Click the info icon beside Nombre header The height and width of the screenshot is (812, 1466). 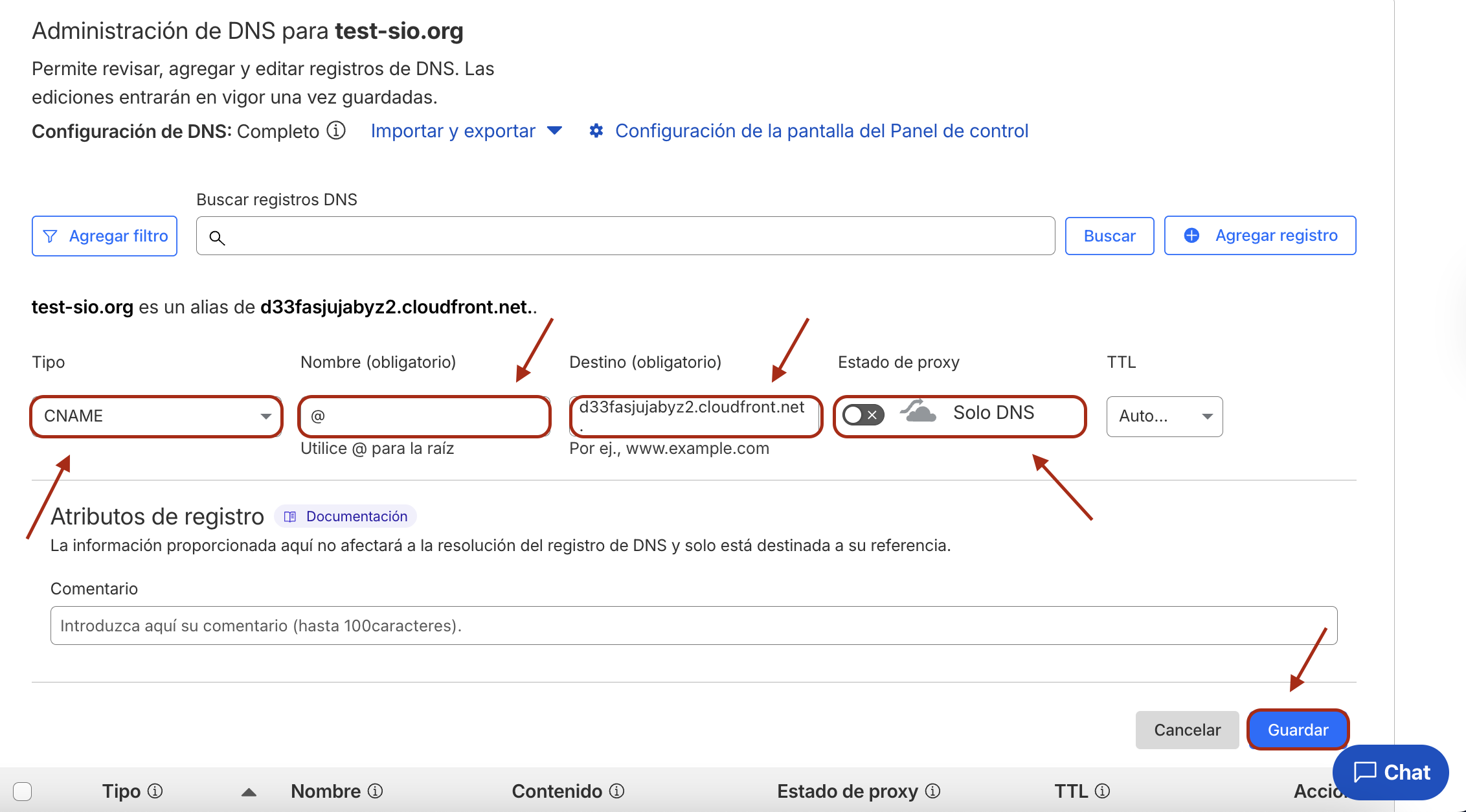coord(376,791)
